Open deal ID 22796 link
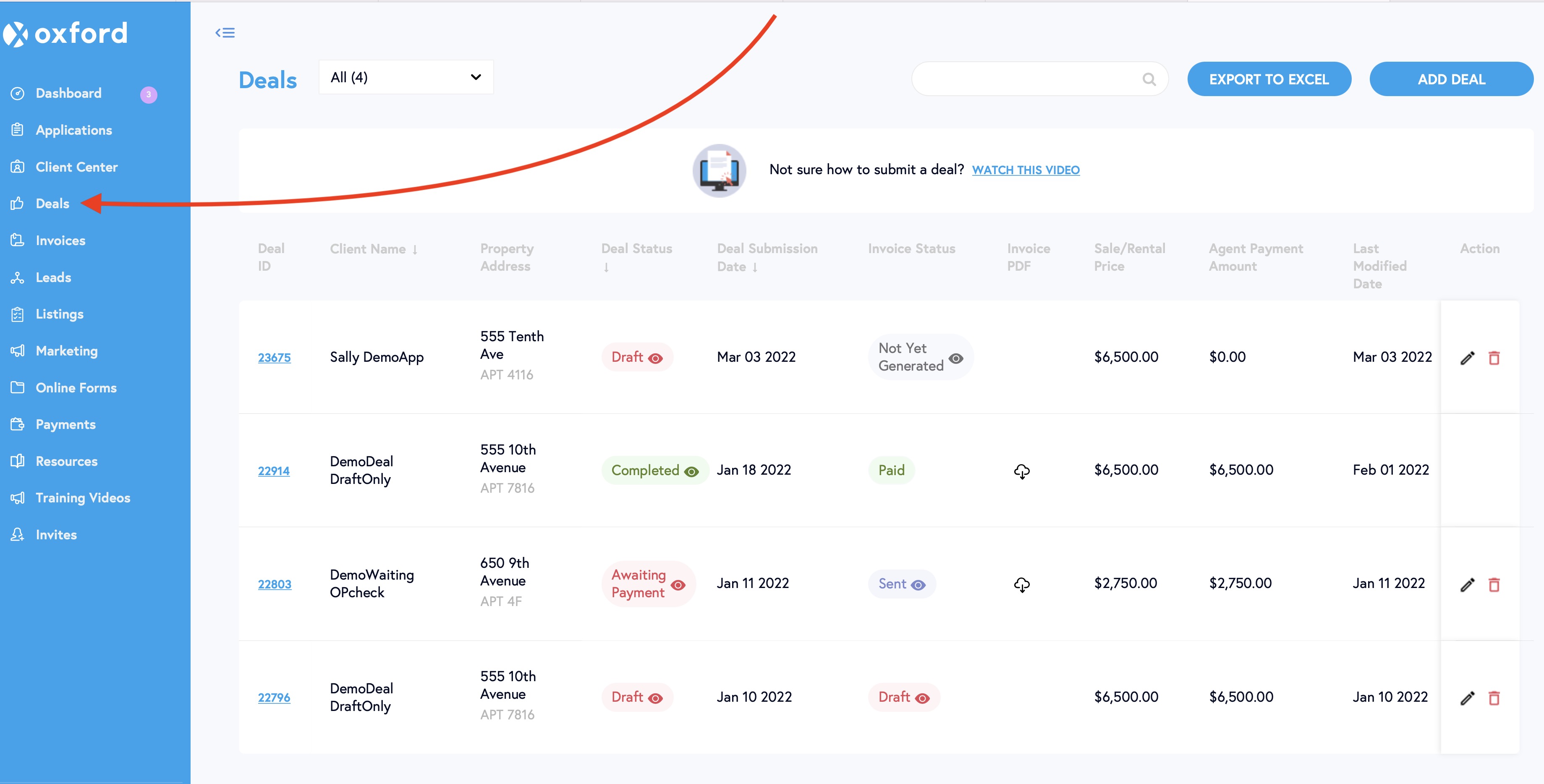Image resolution: width=1544 pixels, height=784 pixels. pos(274,698)
